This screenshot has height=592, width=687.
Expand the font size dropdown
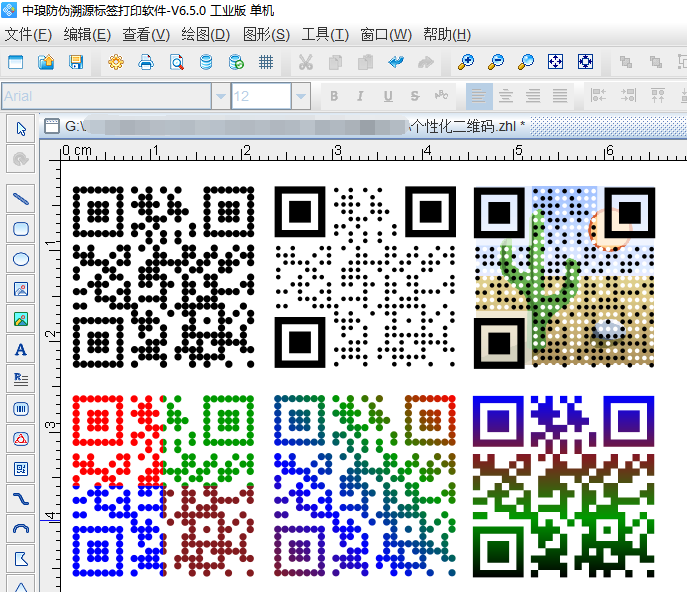click(x=301, y=97)
